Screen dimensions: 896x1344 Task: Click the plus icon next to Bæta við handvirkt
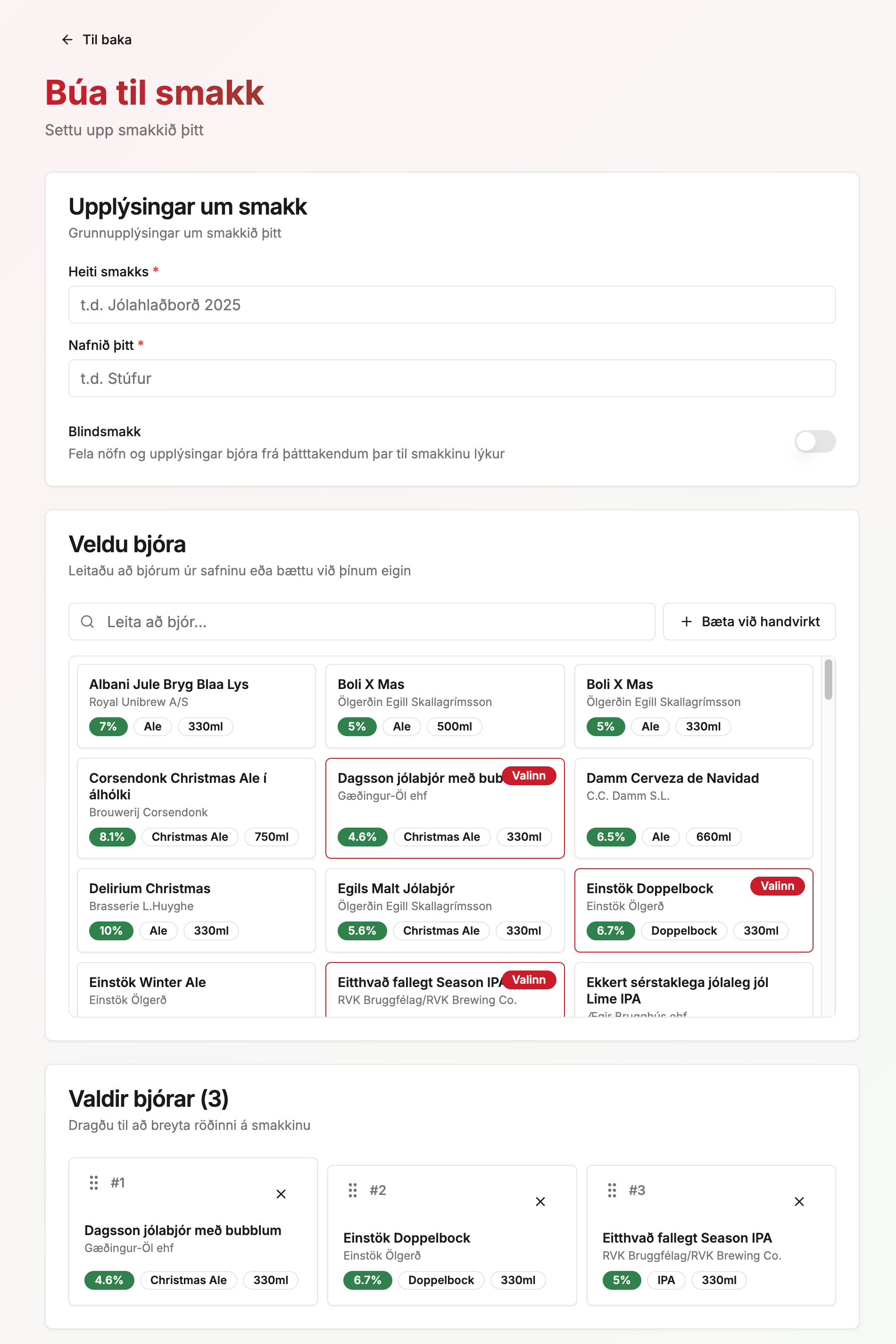pos(686,622)
